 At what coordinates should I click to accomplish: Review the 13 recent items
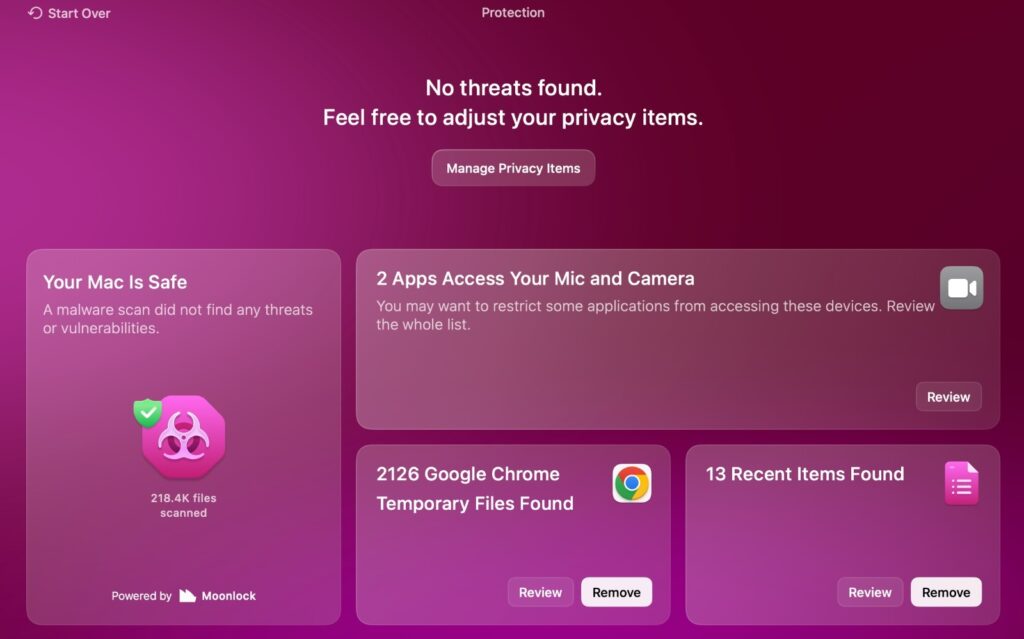[870, 592]
